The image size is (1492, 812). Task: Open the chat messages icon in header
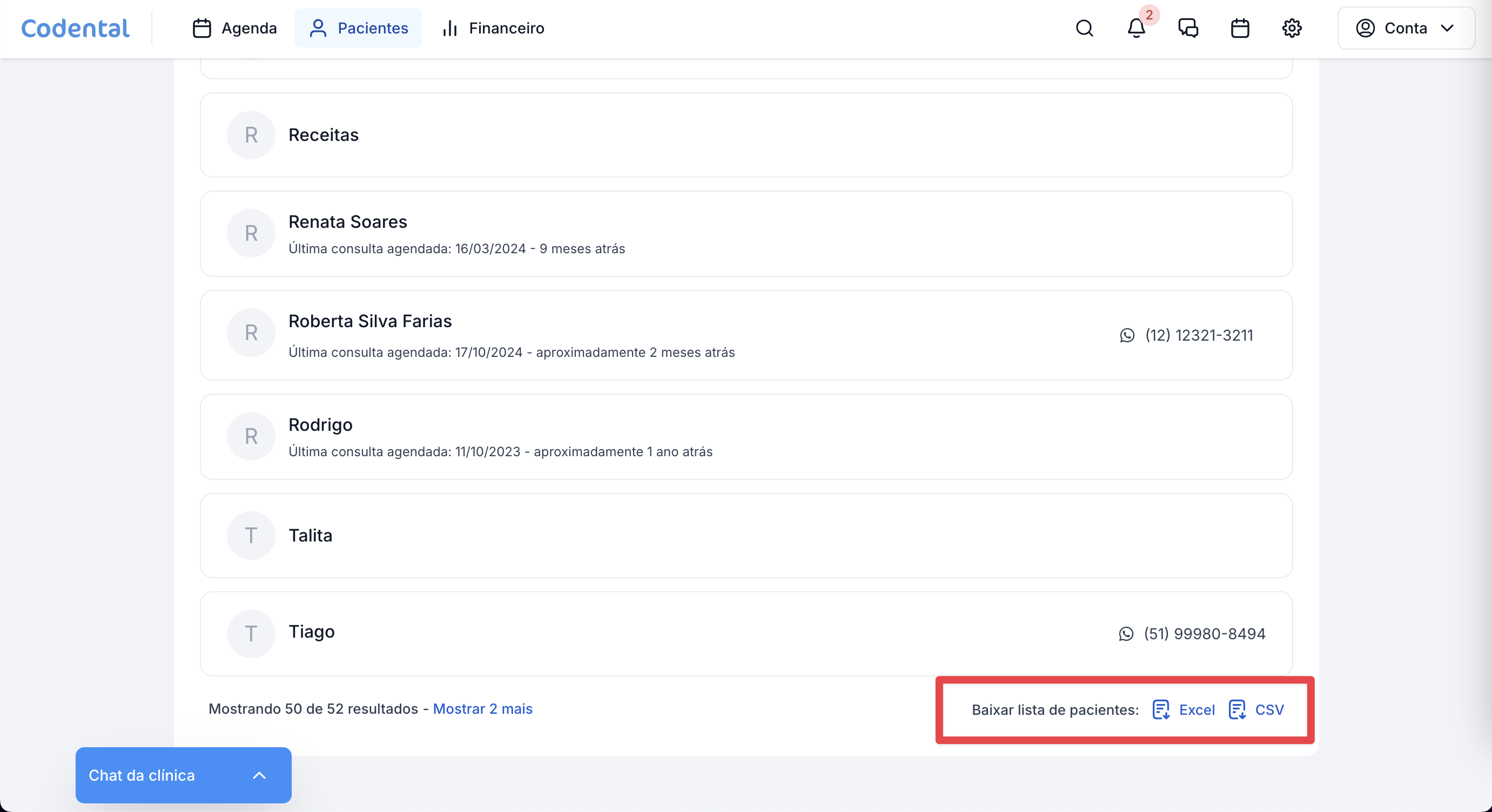[x=1188, y=29]
